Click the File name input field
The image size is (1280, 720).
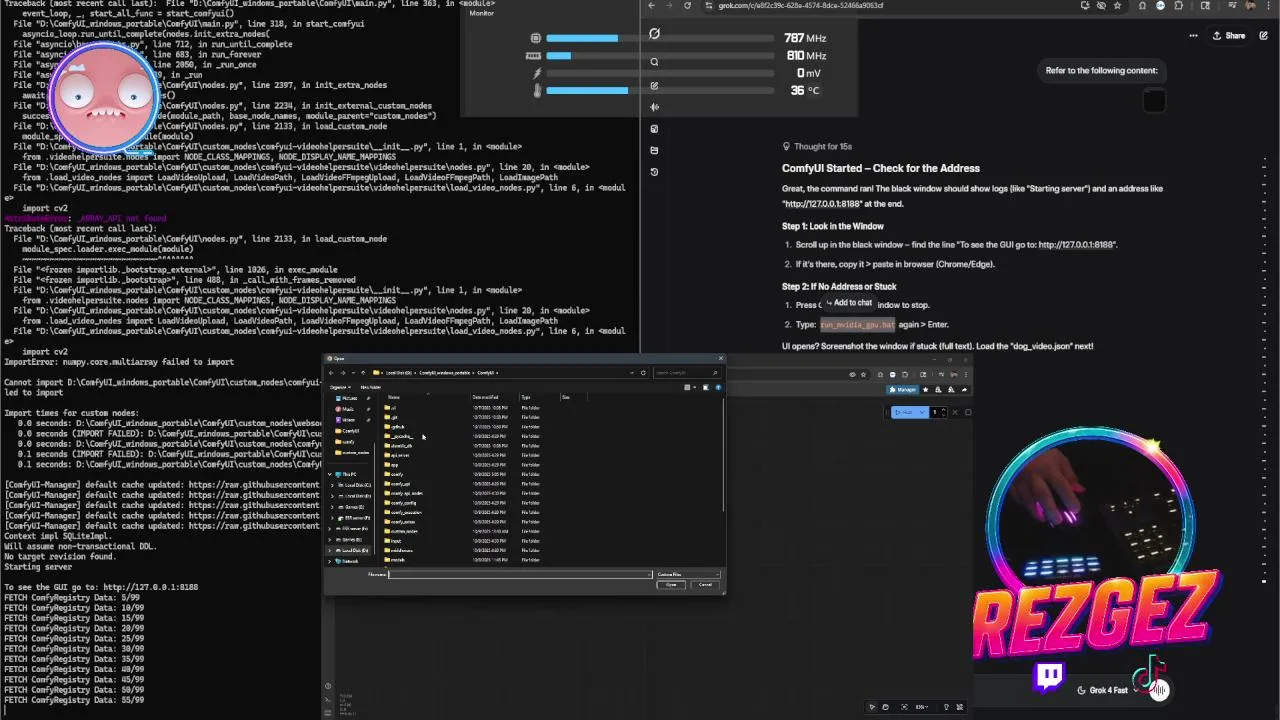[520, 574]
